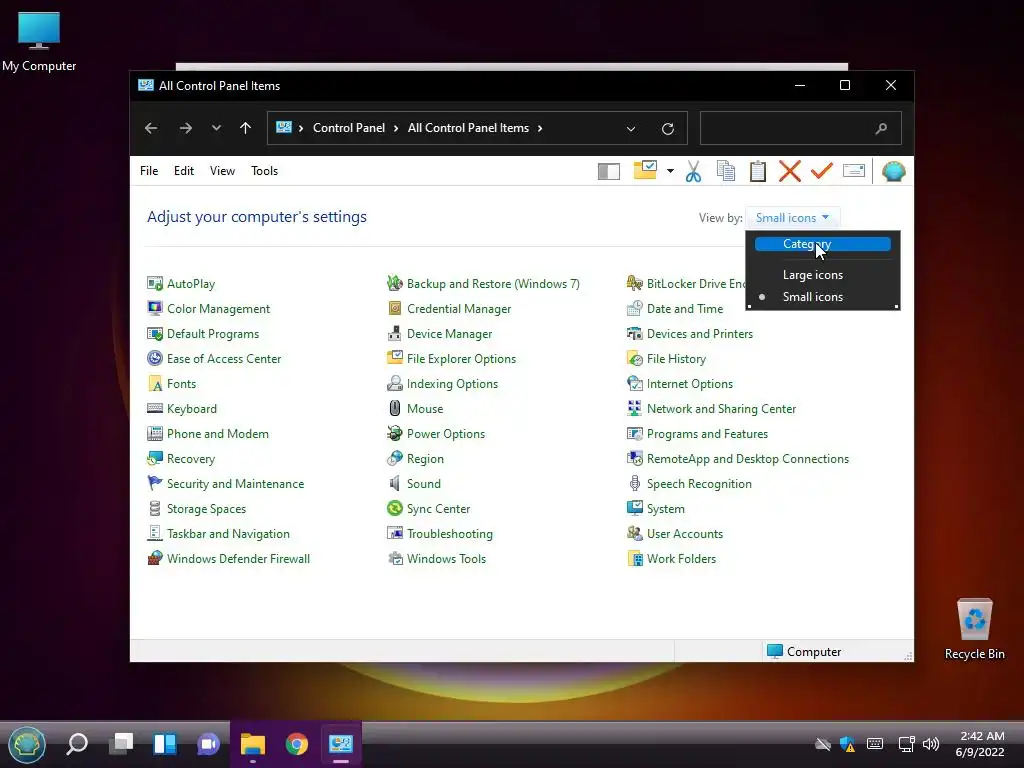Open the Sync Center green icon
Screen dimensions: 1024x768
click(394, 508)
